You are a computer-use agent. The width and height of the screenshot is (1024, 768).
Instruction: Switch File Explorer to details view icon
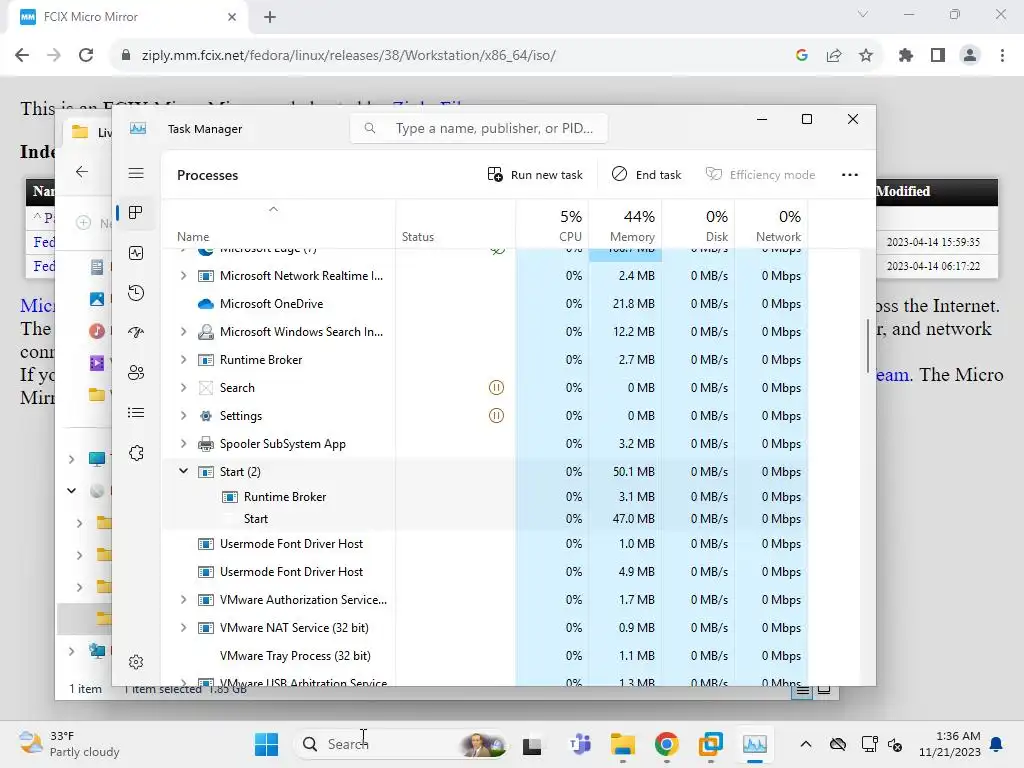[803, 690]
